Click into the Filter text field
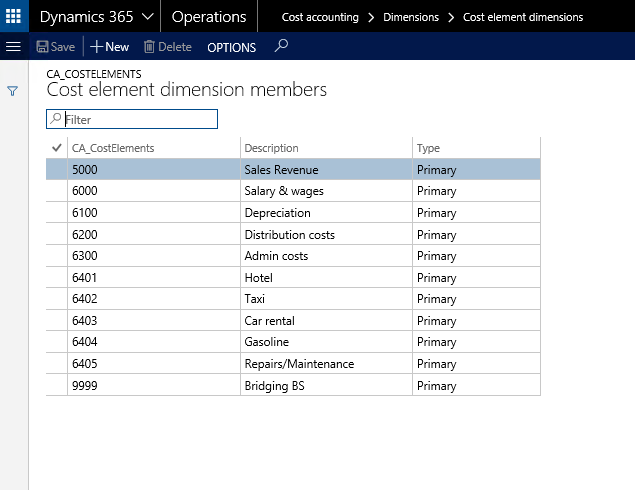Image resolution: width=635 pixels, height=490 pixels. (x=139, y=119)
